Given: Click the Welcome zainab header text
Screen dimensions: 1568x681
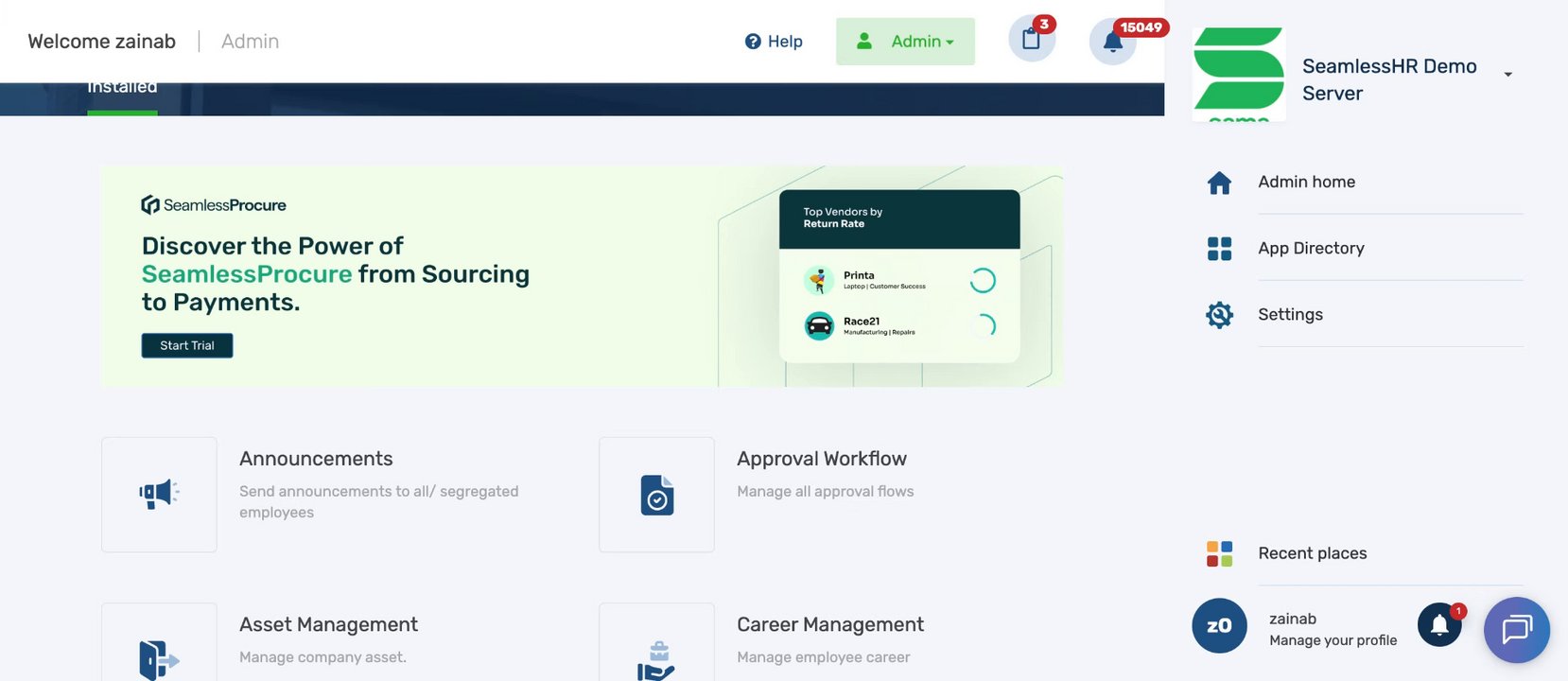Looking at the screenshot, I should click(x=101, y=42).
